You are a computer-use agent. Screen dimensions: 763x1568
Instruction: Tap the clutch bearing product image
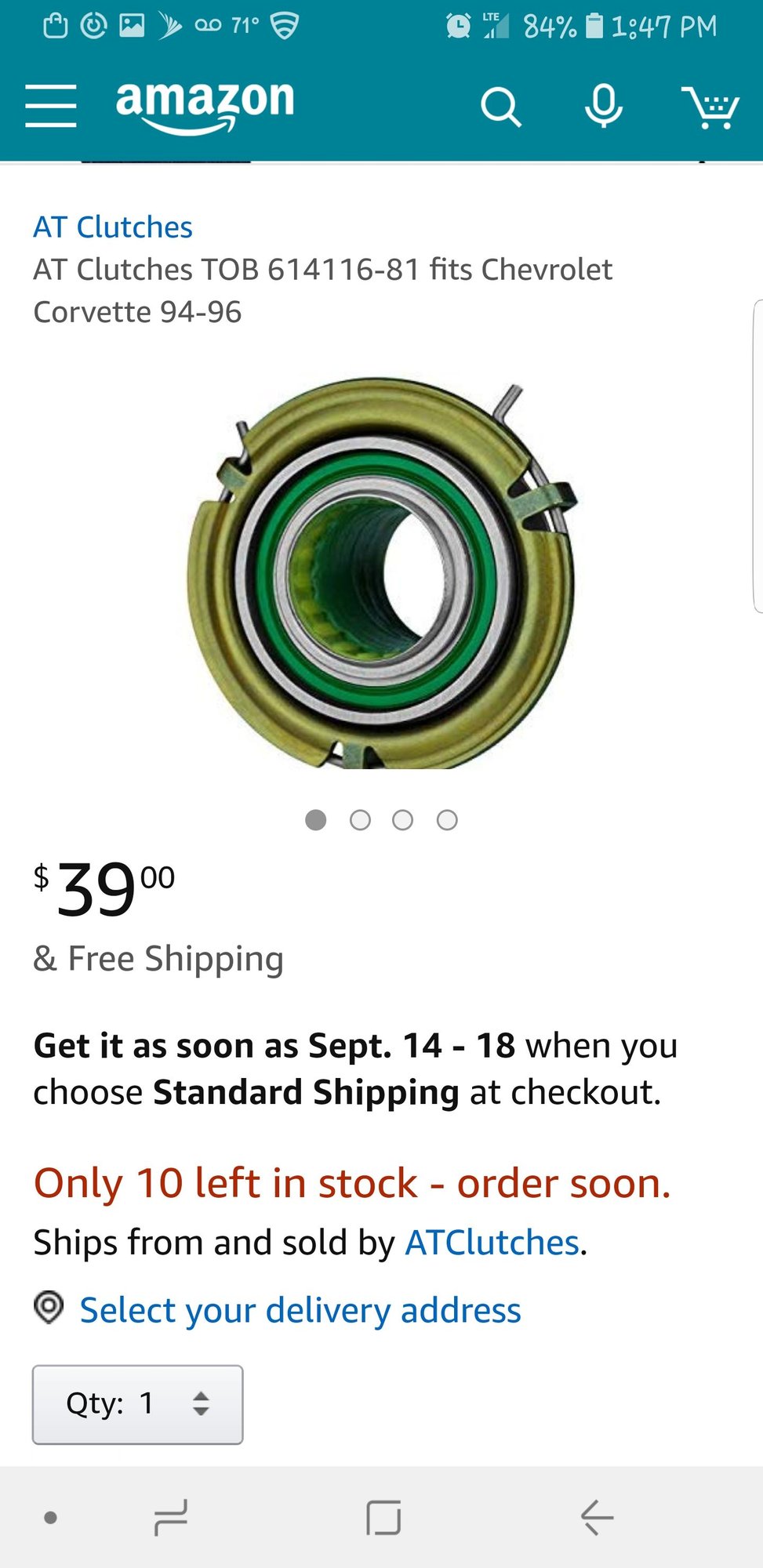coord(382,572)
